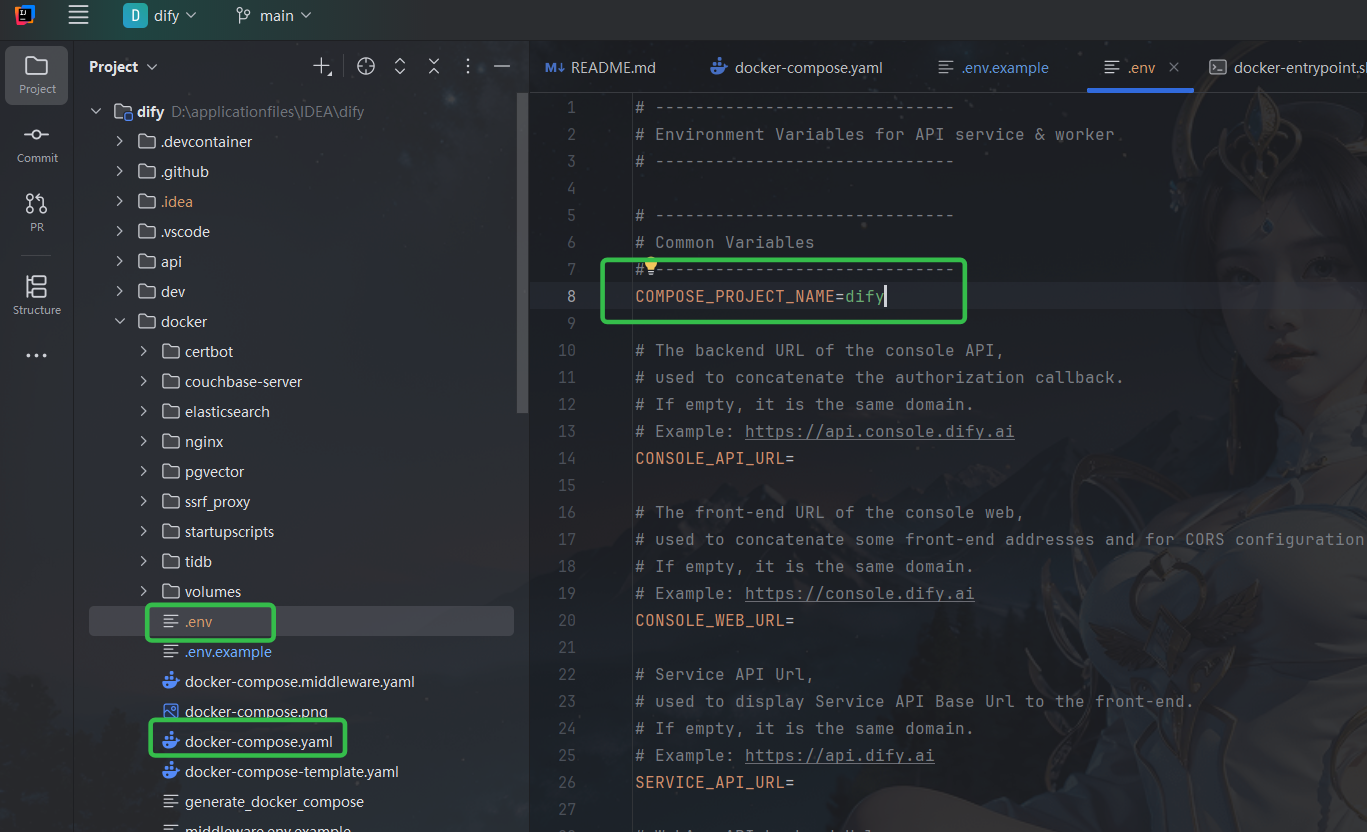
Task: Open the https://api.dify.ai link
Action: [839, 755]
